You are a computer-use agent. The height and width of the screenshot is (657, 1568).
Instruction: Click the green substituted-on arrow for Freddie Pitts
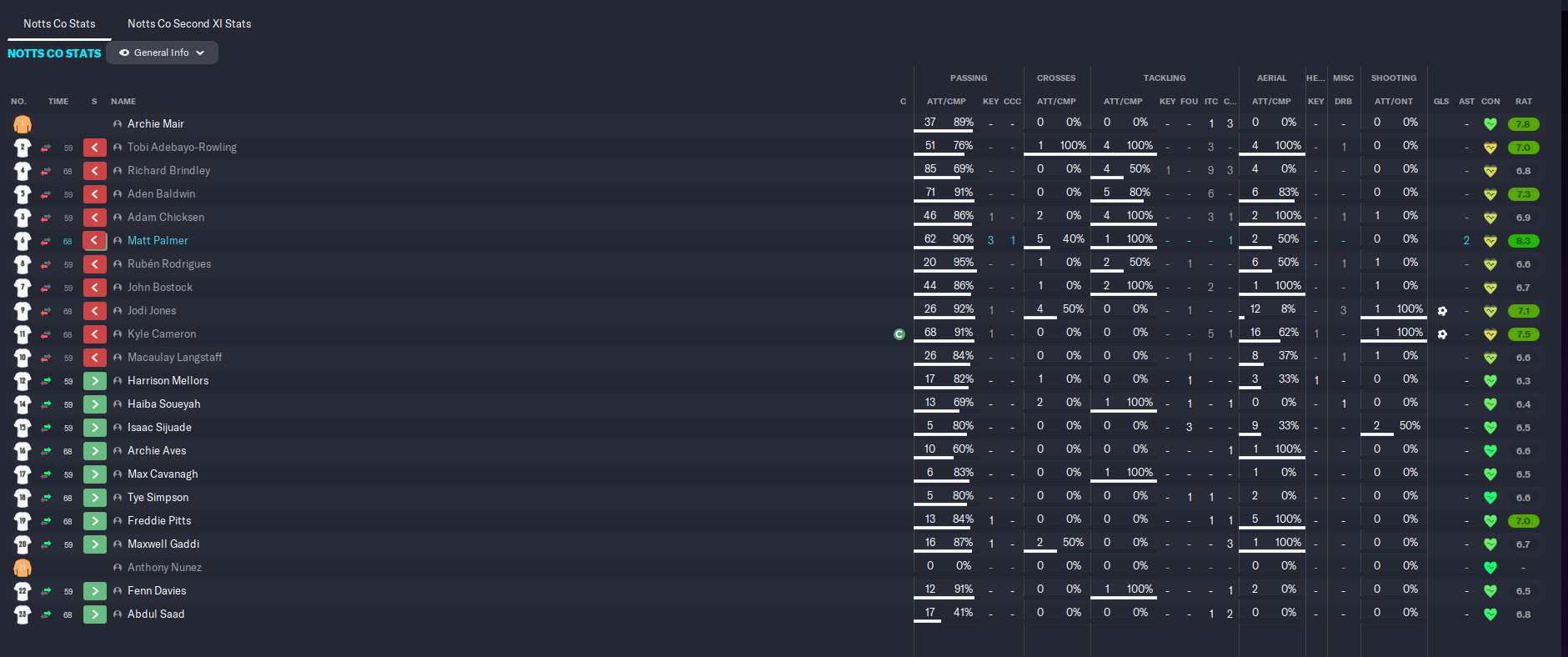tap(95, 521)
